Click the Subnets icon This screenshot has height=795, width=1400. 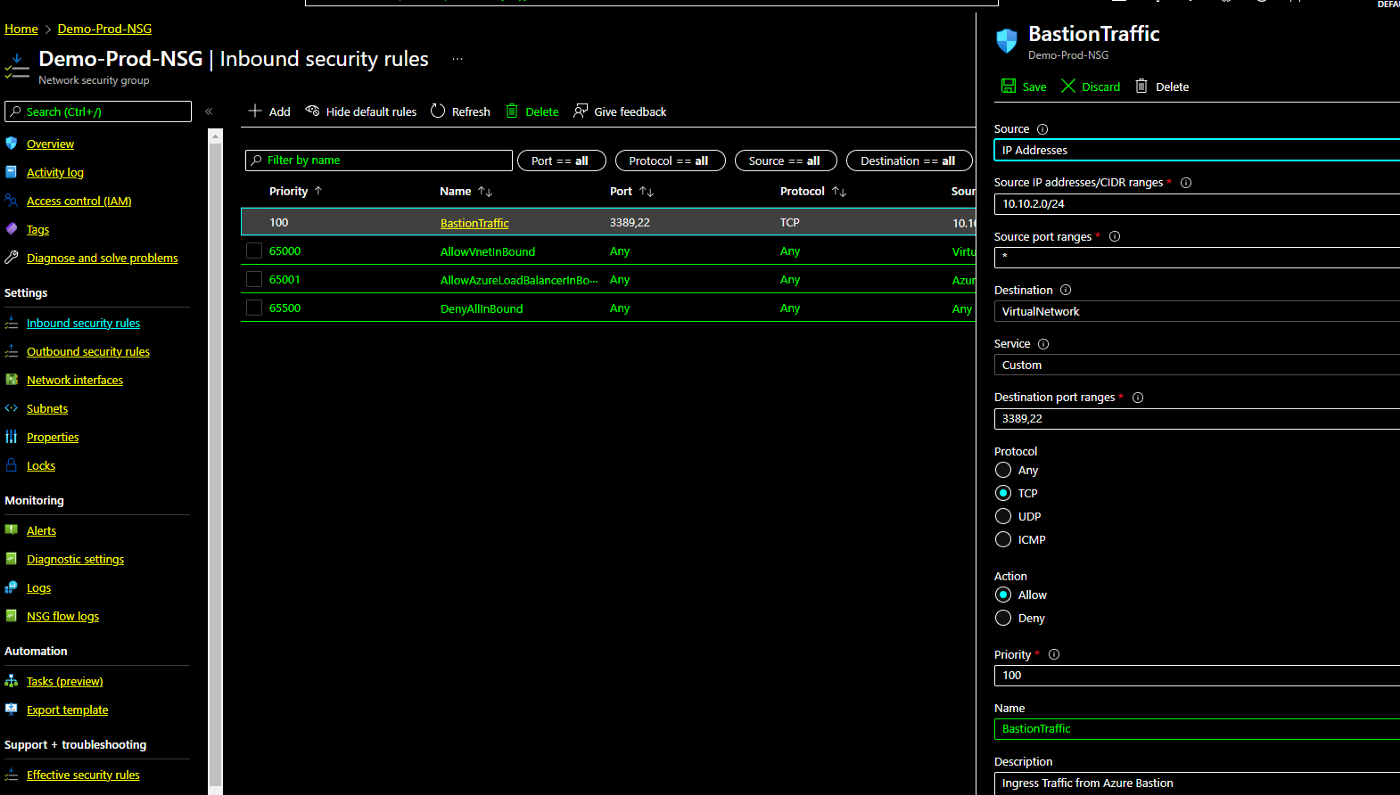click(x=12, y=408)
